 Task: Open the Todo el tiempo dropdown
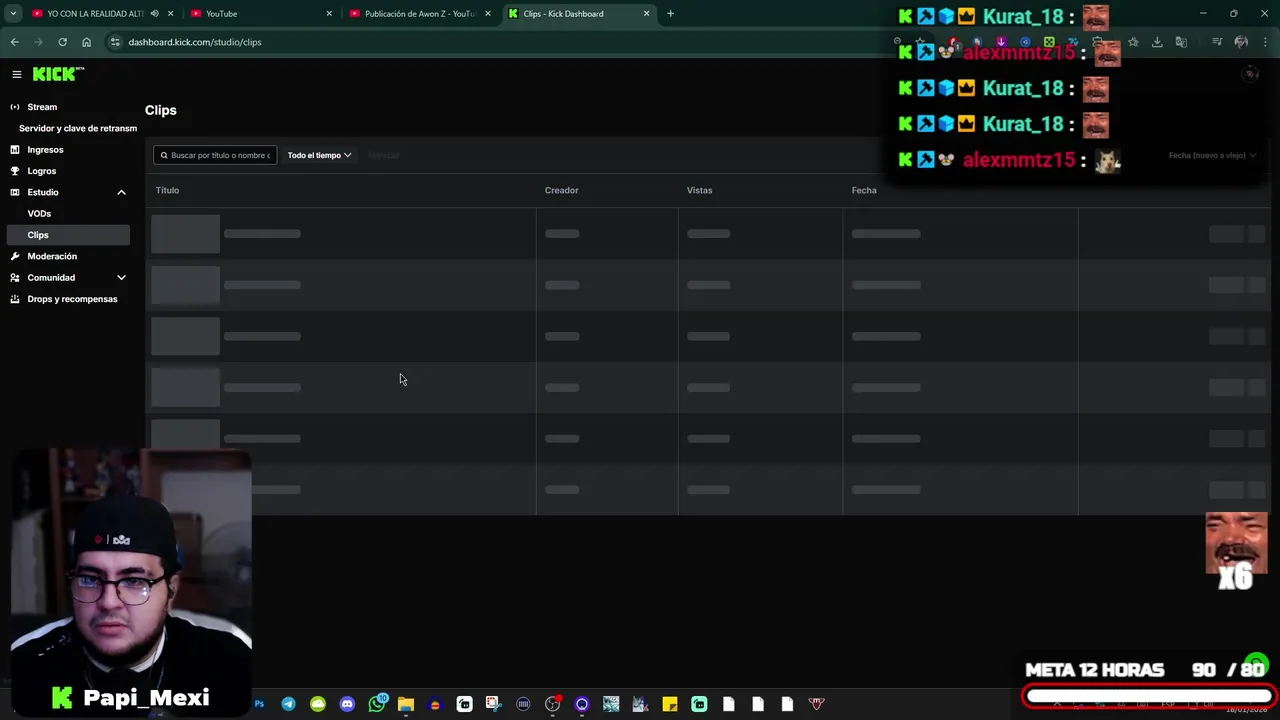tap(319, 155)
